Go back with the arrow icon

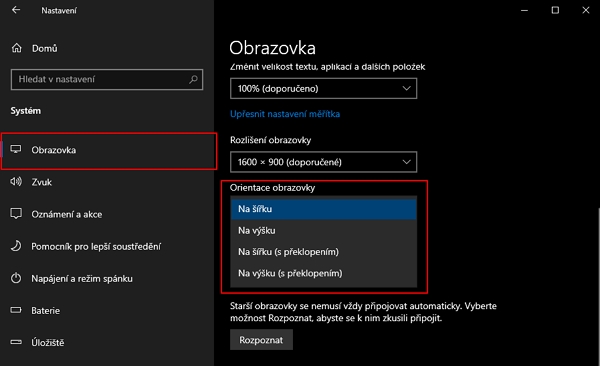16,10
